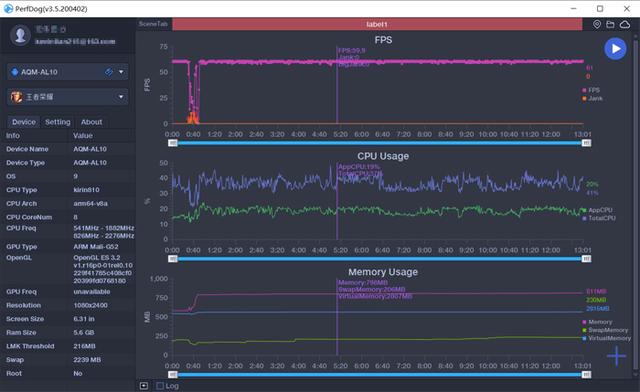Toggle VirtualMemory legend entry
640x392 pixels.
point(607,338)
